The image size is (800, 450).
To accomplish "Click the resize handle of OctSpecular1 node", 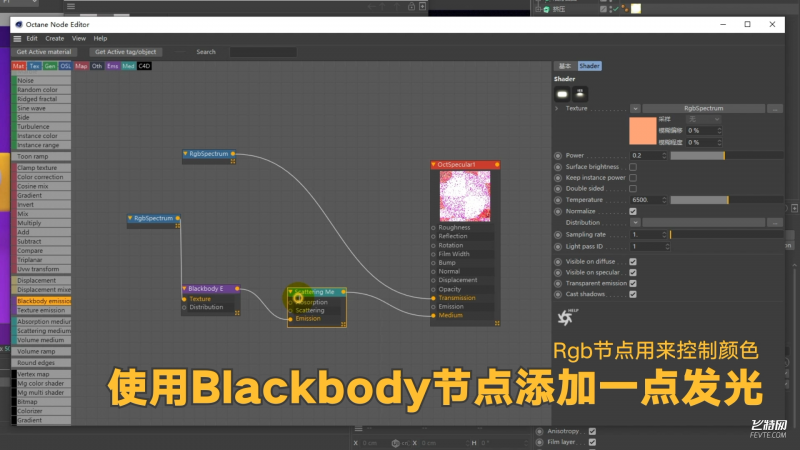I will tap(497, 323).
